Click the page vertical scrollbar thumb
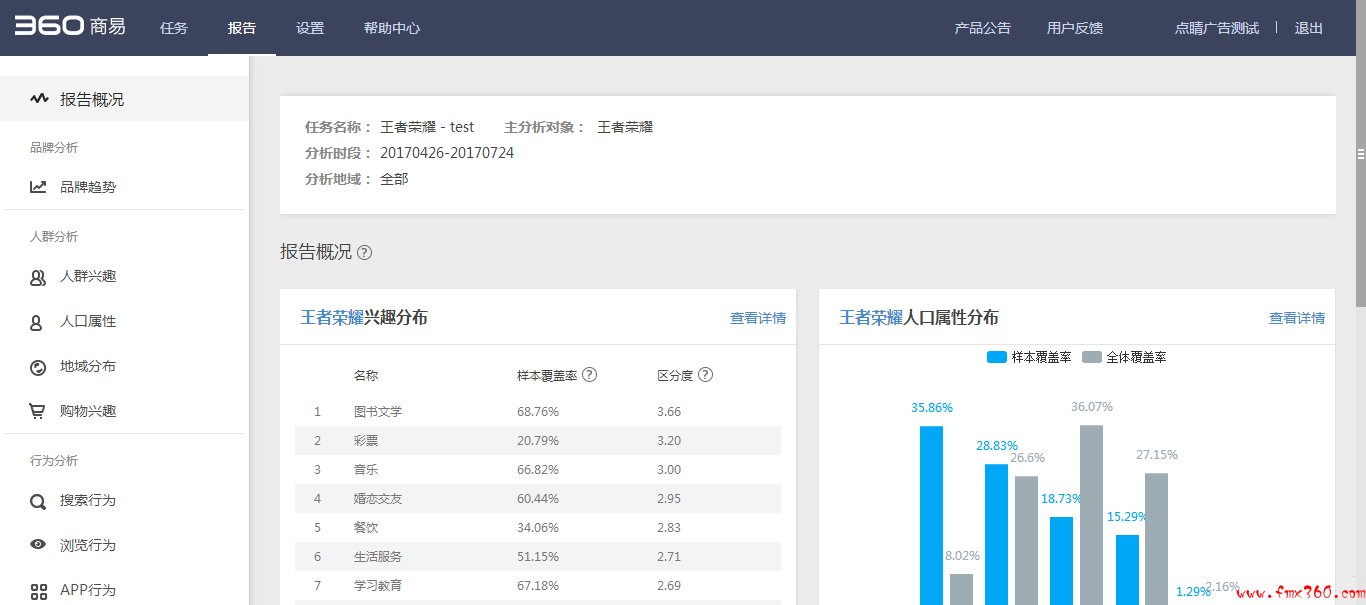 click(x=1360, y=153)
